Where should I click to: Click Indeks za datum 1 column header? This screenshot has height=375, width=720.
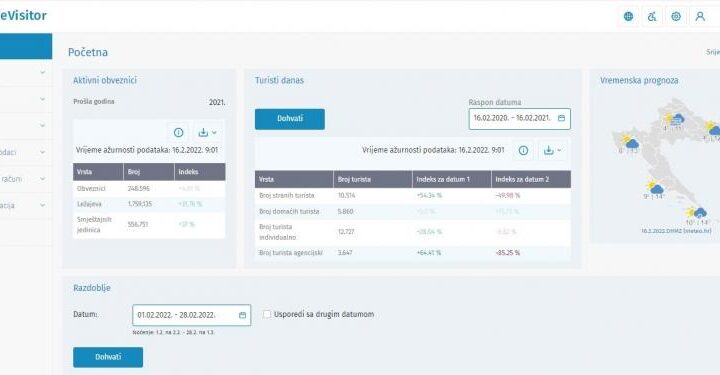(x=452, y=179)
